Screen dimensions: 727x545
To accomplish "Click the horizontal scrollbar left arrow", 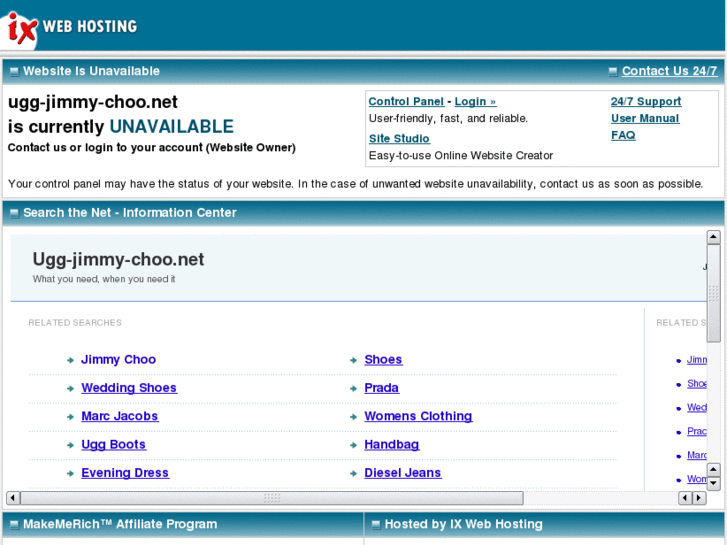I will tap(13, 498).
